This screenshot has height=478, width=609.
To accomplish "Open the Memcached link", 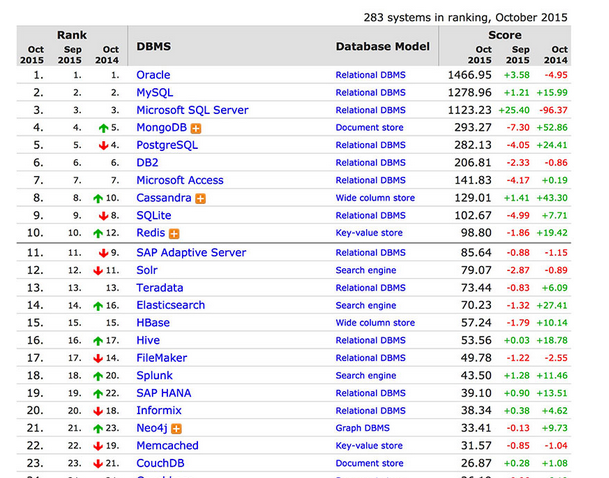I will point(167,446).
